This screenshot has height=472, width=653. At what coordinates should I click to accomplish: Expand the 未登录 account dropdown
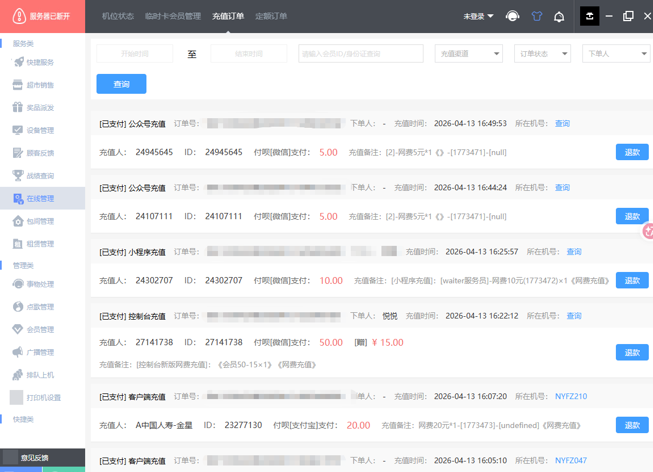[479, 16]
